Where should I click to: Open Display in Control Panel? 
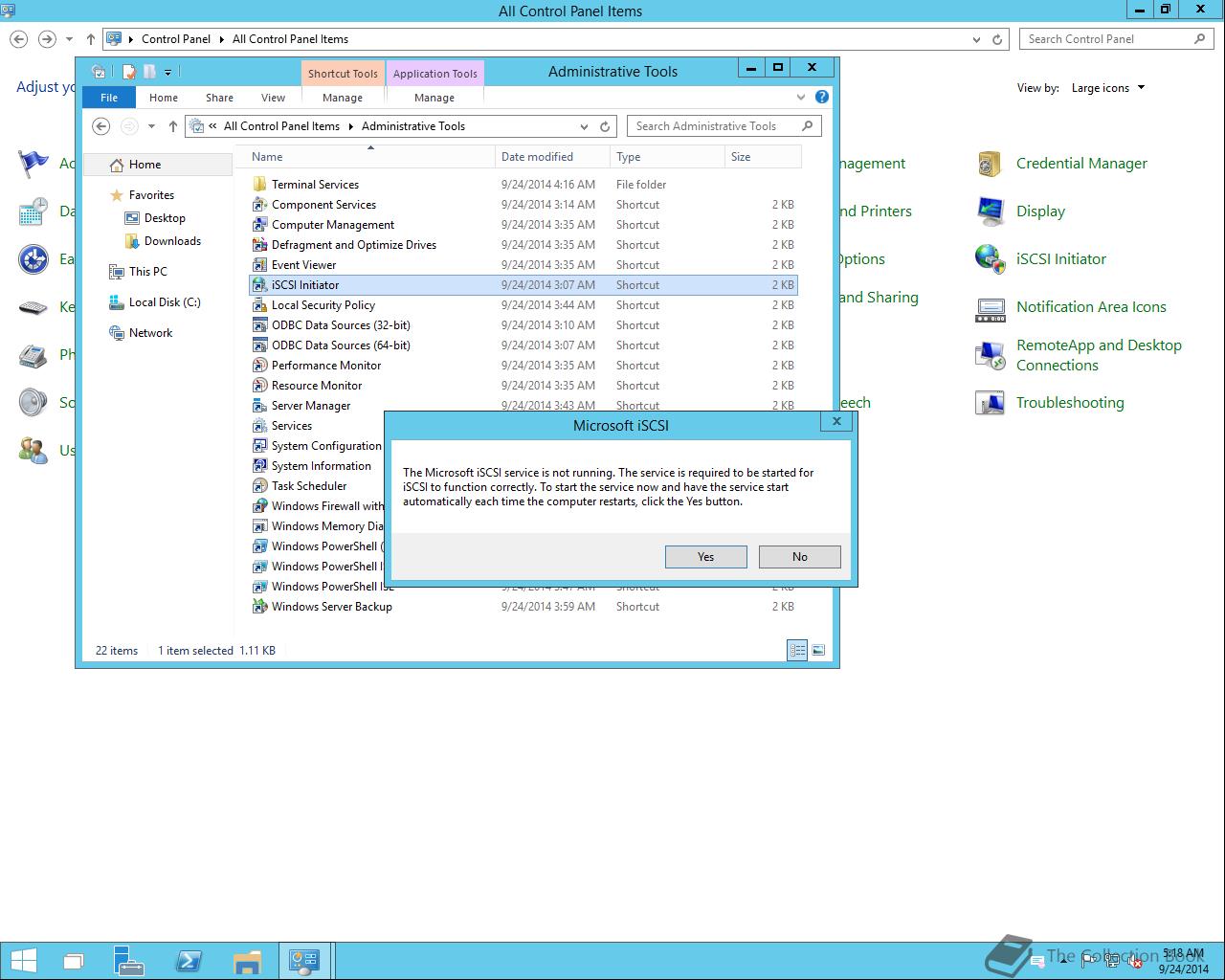[x=1040, y=212]
